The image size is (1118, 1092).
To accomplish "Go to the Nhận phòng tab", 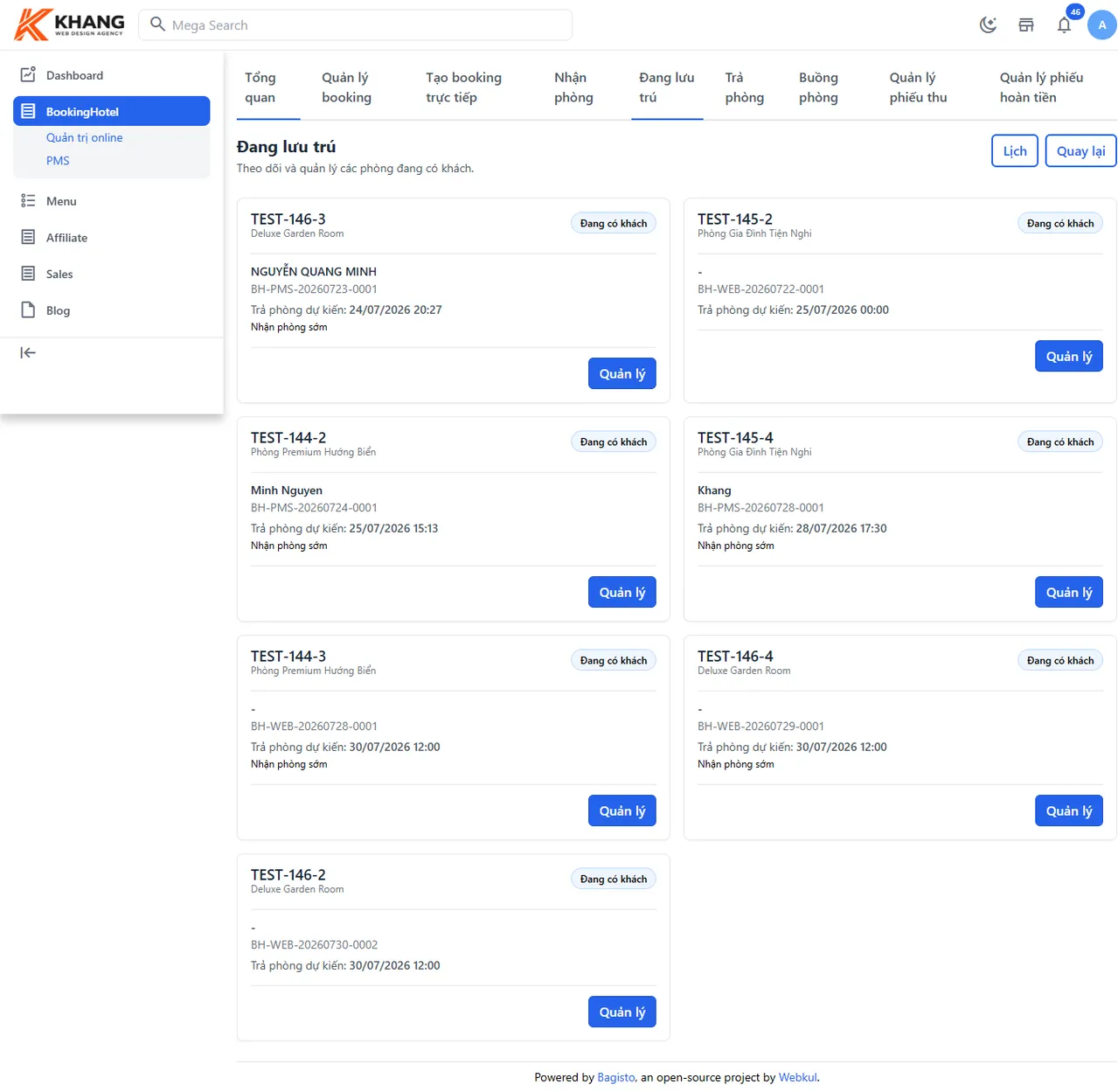I will pos(573,87).
